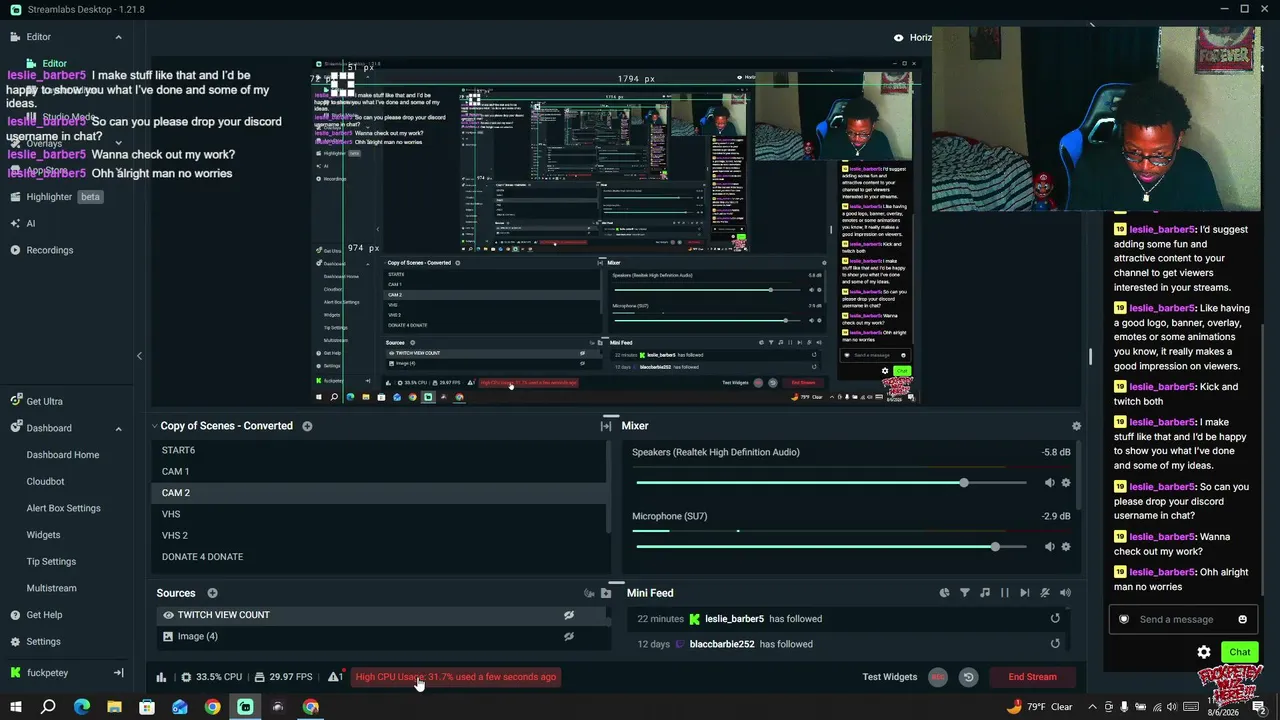Open File Explorer from taskbar

114,707
